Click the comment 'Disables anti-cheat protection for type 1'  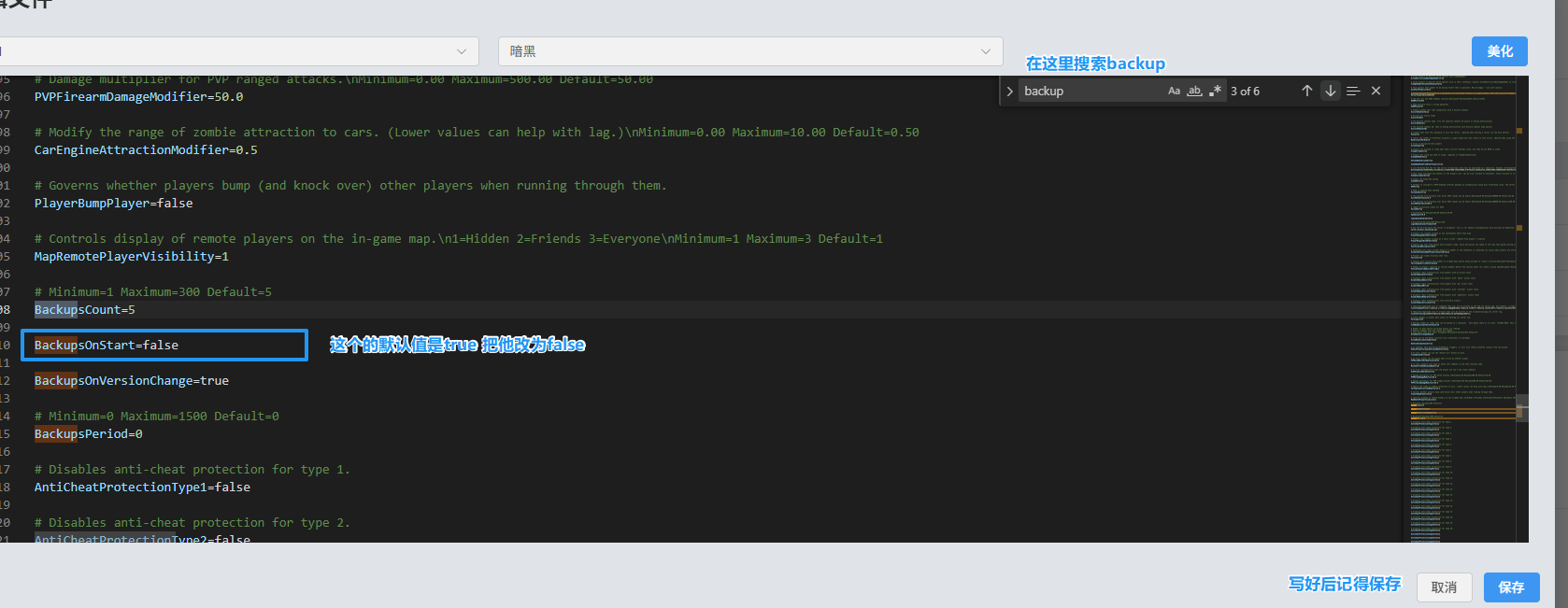click(x=192, y=469)
